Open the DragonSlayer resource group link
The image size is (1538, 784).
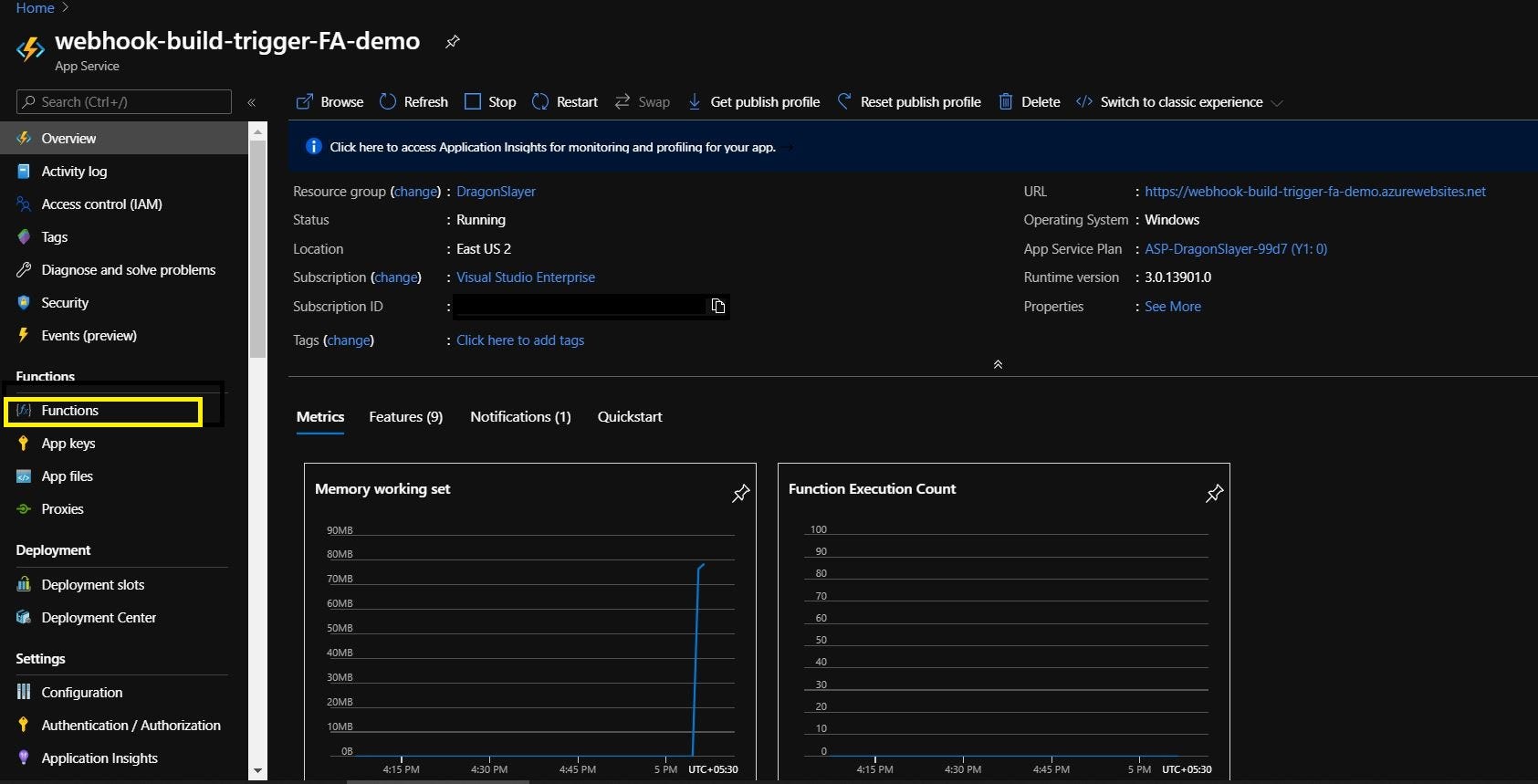click(x=496, y=192)
